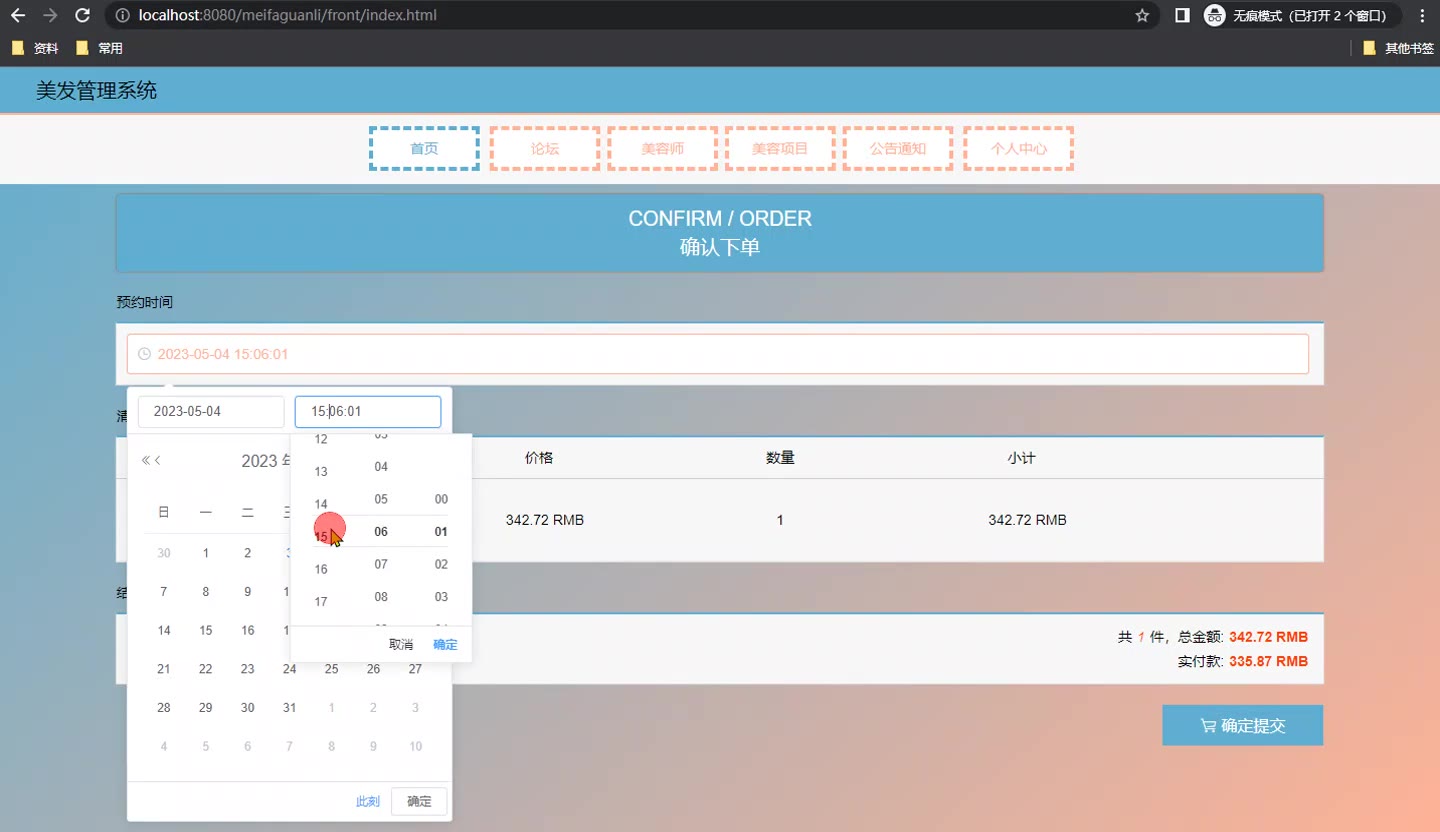Open the 公告通知 navigation tab
The width and height of the screenshot is (1440, 832).
(898, 148)
